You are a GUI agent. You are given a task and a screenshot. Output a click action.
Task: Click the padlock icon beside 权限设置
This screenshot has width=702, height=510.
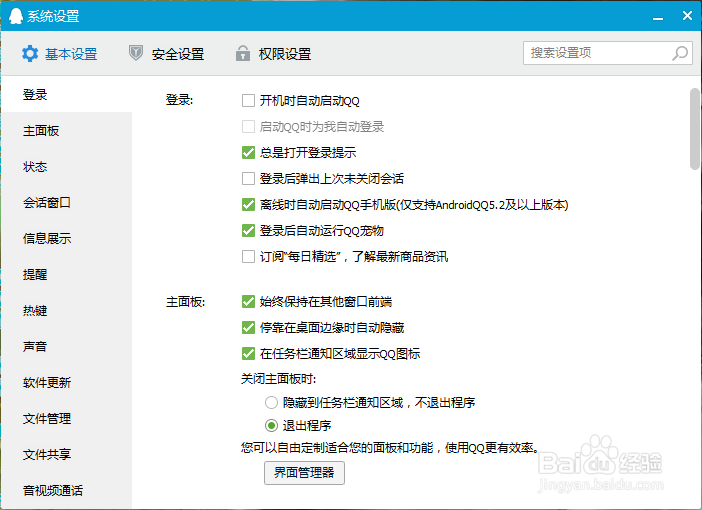pos(243,53)
